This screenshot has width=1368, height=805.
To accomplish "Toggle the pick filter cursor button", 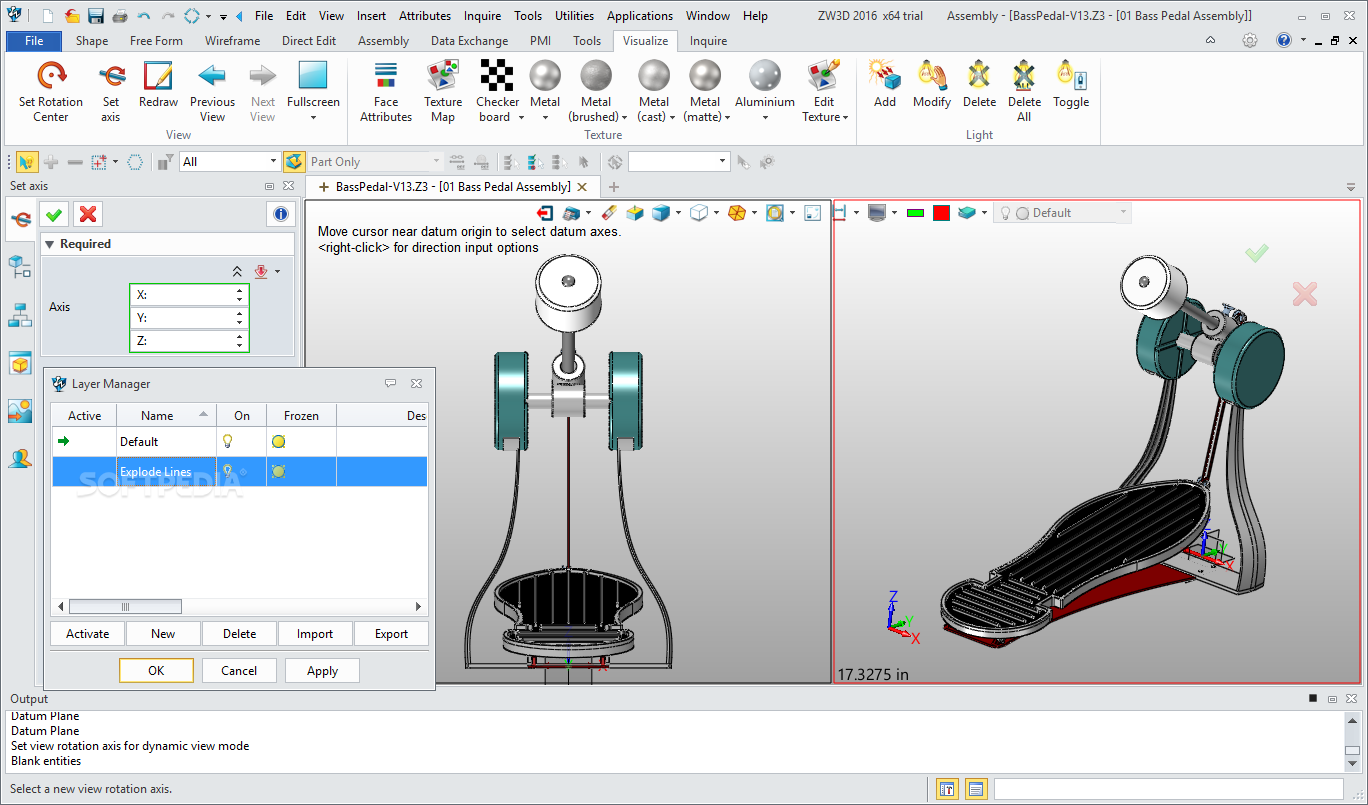I will pyautogui.click(x=27, y=161).
